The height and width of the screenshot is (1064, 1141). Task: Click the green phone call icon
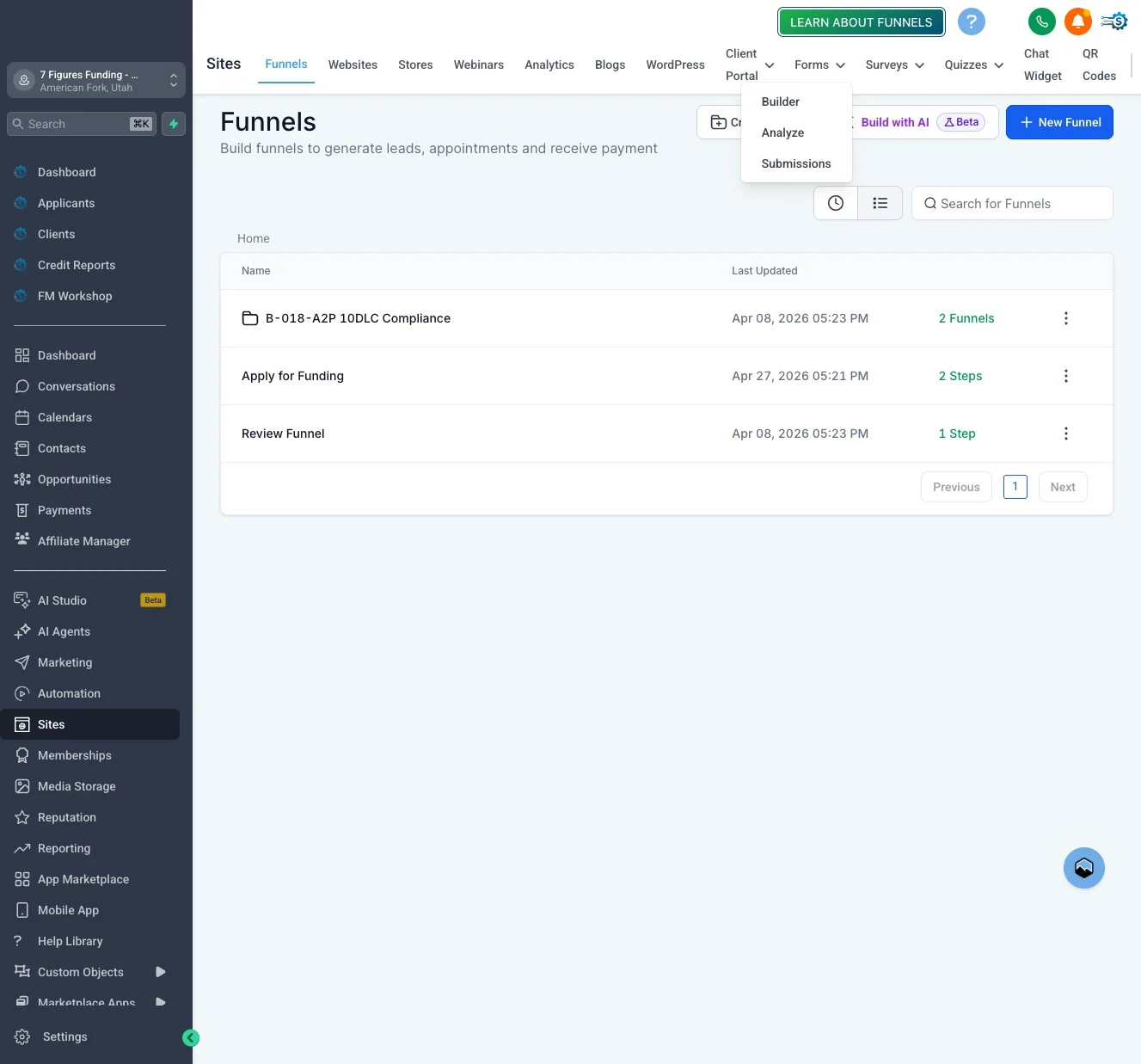[x=1042, y=22]
